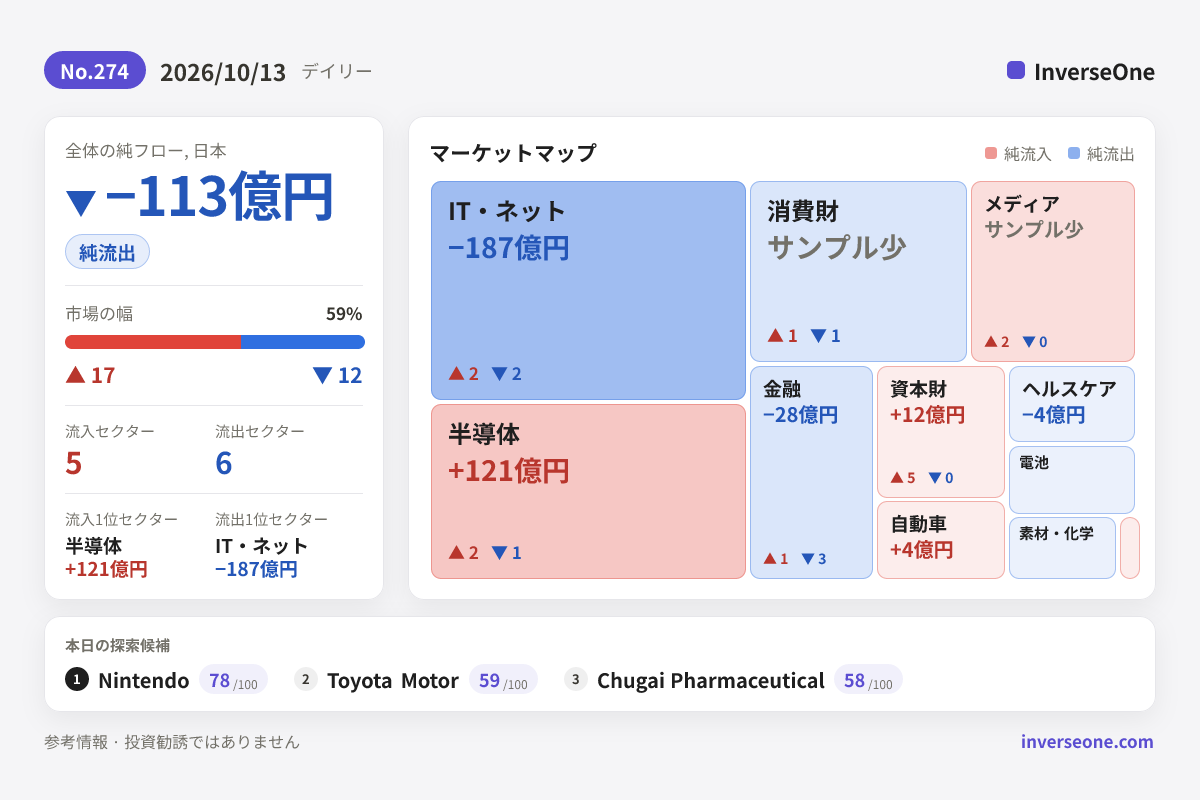Select the 消費財 market map tile
This screenshot has width=1200, height=800.
click(858, 271)
